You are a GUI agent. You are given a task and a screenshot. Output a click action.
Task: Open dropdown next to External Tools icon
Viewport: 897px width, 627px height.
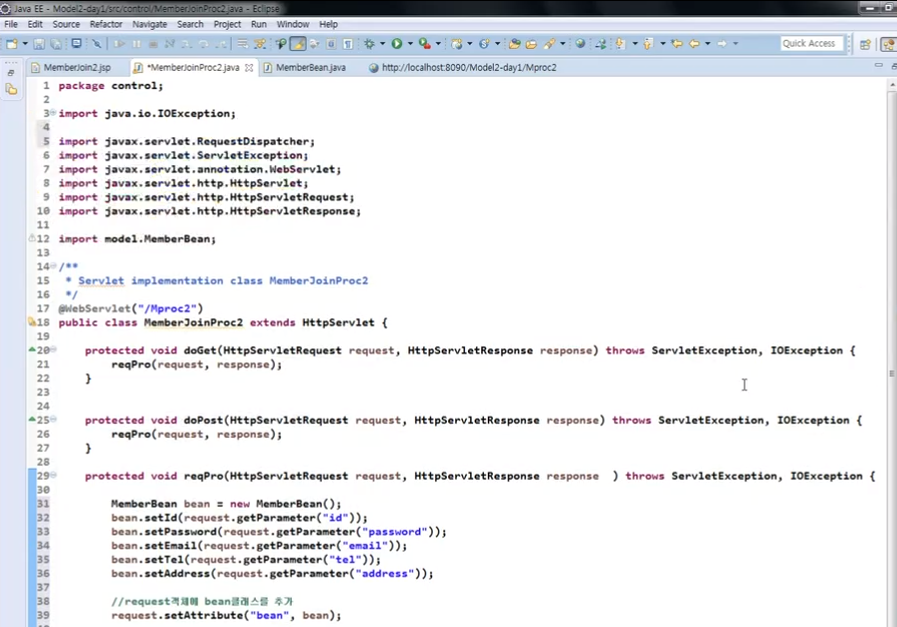click(438, 43)
